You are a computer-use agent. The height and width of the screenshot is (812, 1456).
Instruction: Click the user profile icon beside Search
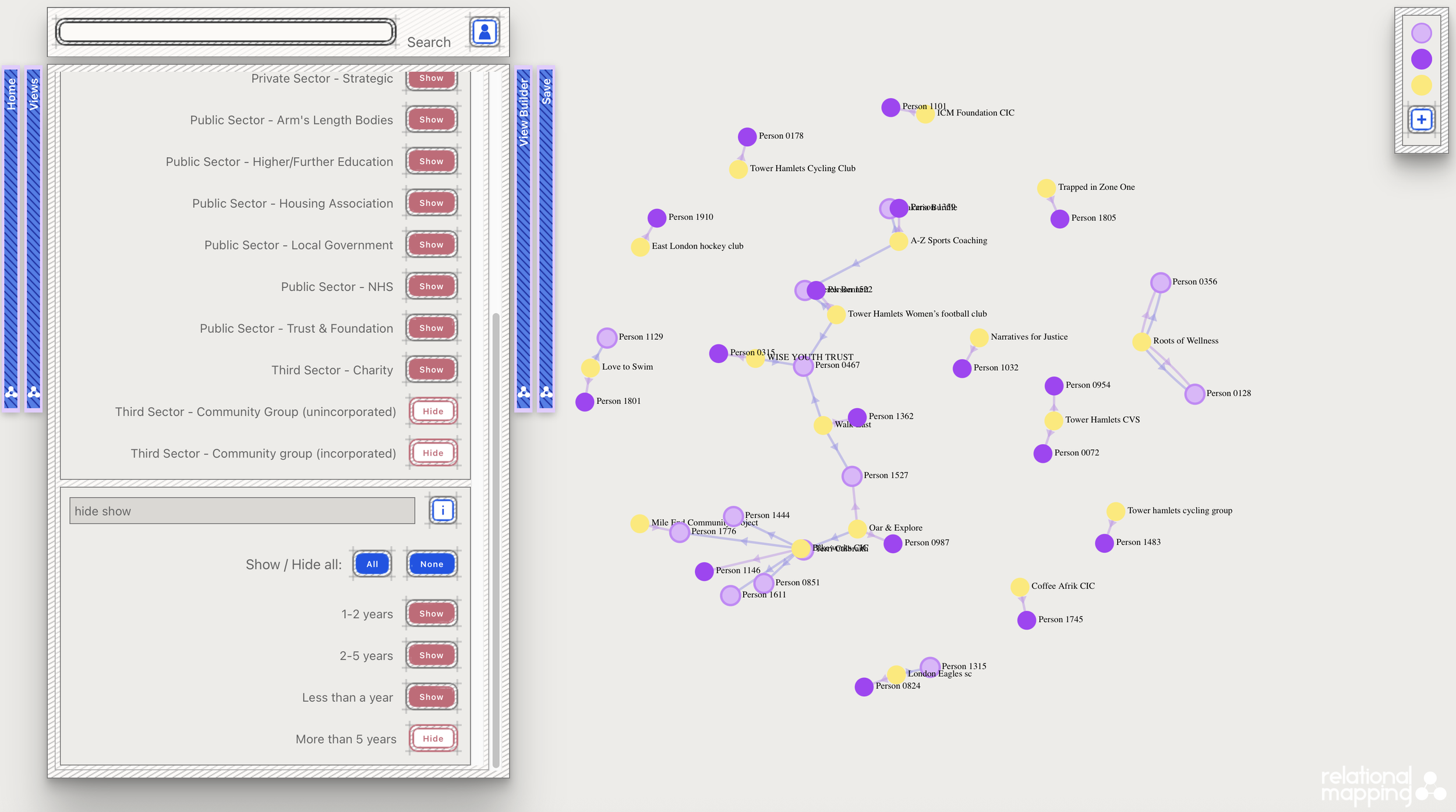[x=484, y=32]
